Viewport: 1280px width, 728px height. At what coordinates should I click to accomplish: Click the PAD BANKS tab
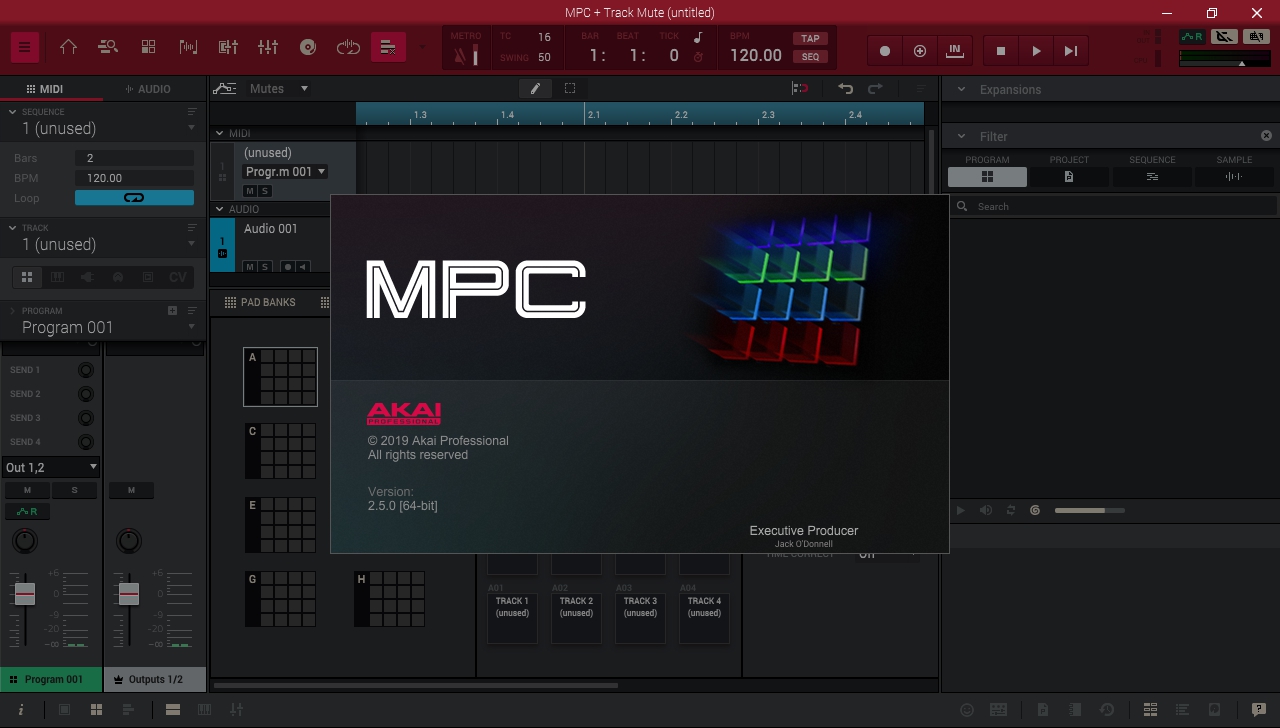point(260,302)
